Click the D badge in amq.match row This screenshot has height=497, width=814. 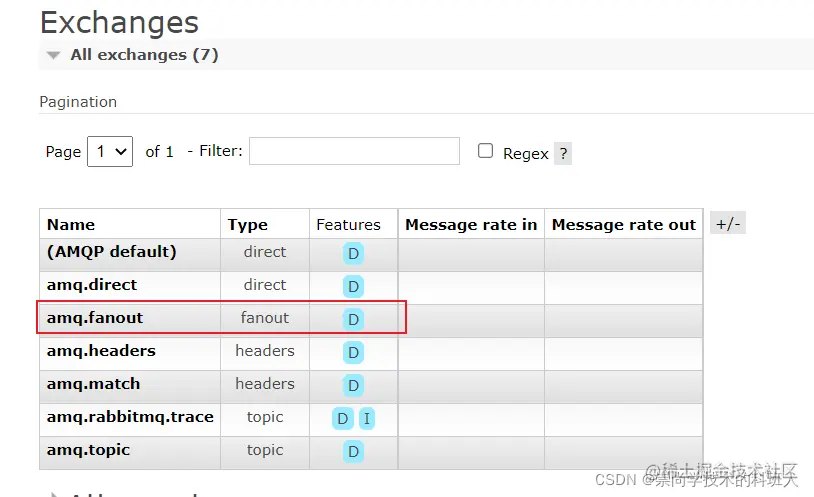pyautogui.click(x=353, y=385)
